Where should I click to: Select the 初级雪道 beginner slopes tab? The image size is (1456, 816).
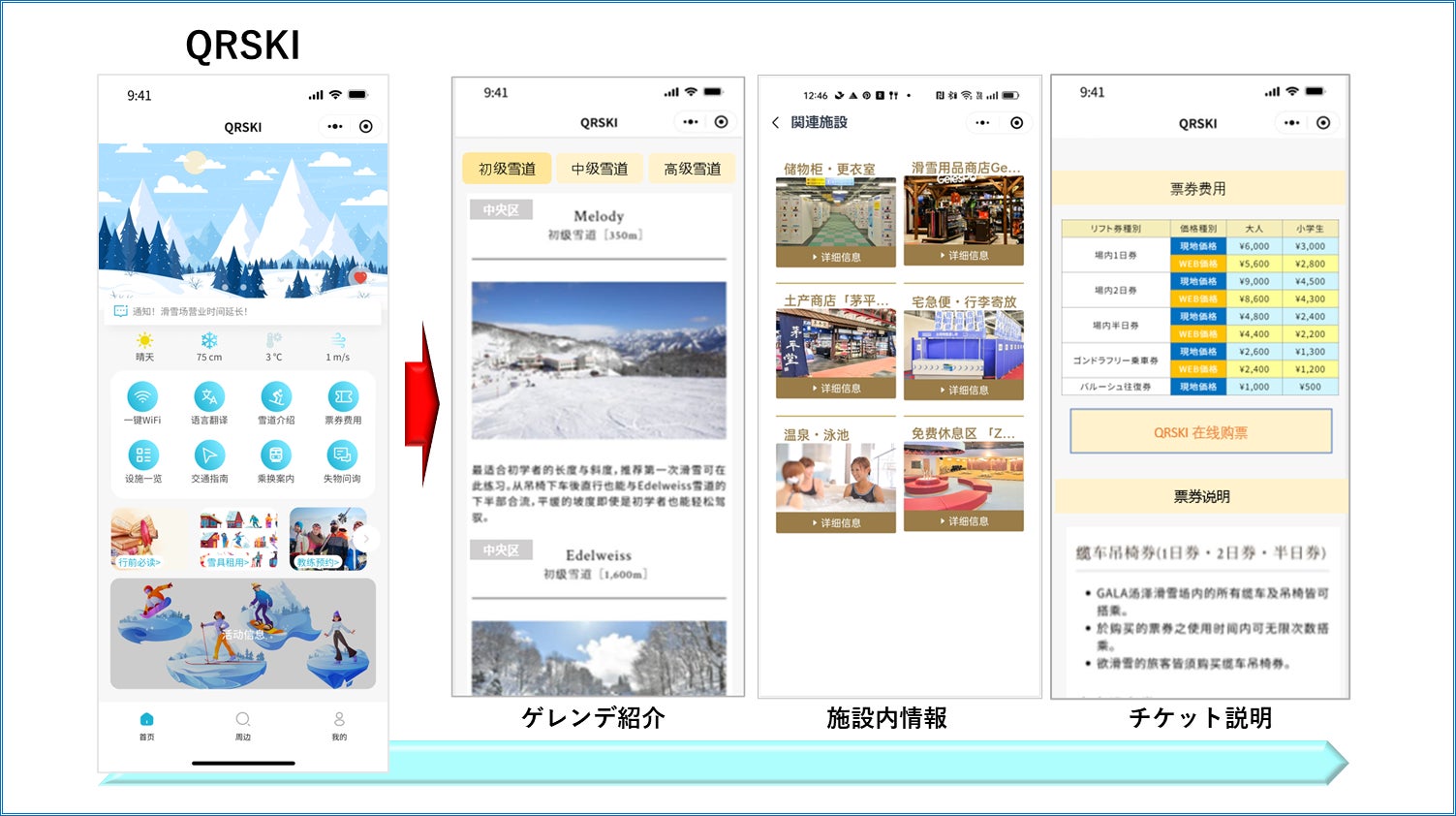pos(507,169)
